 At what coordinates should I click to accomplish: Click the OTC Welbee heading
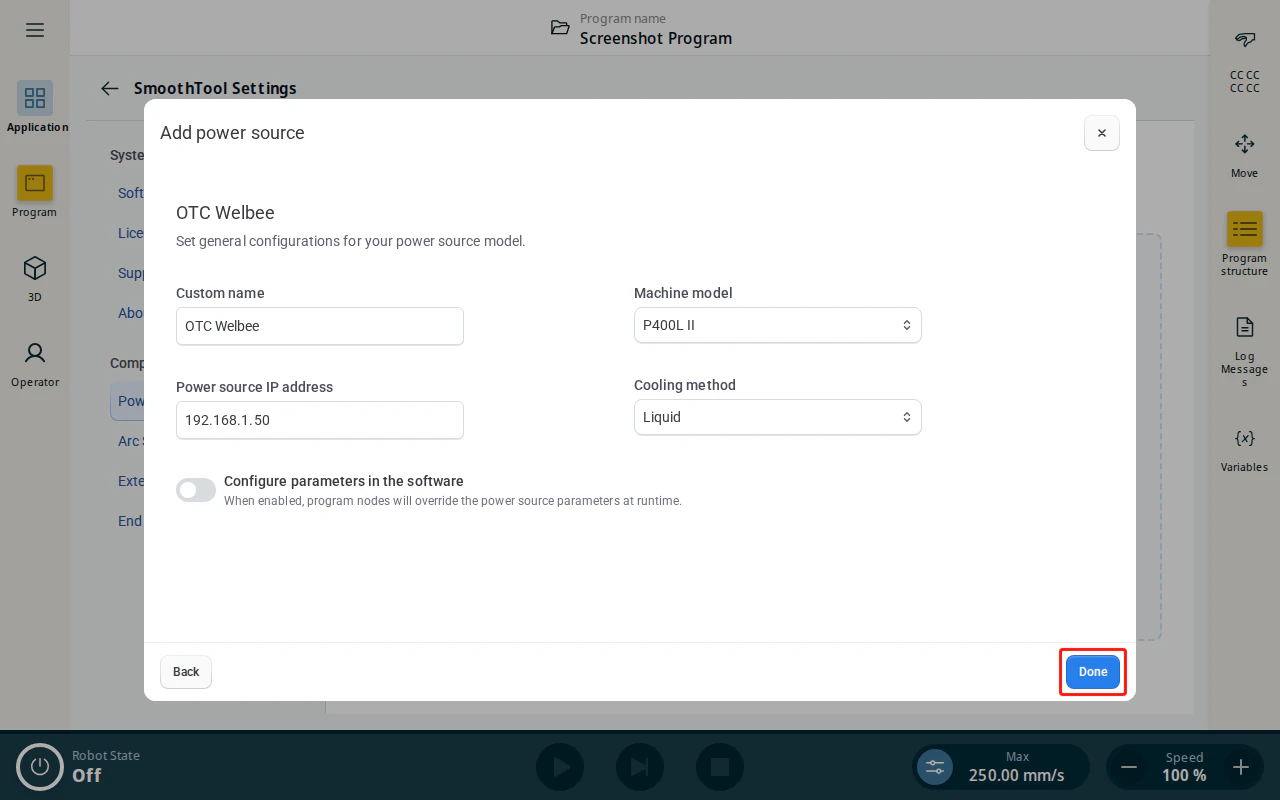point(225,213)
